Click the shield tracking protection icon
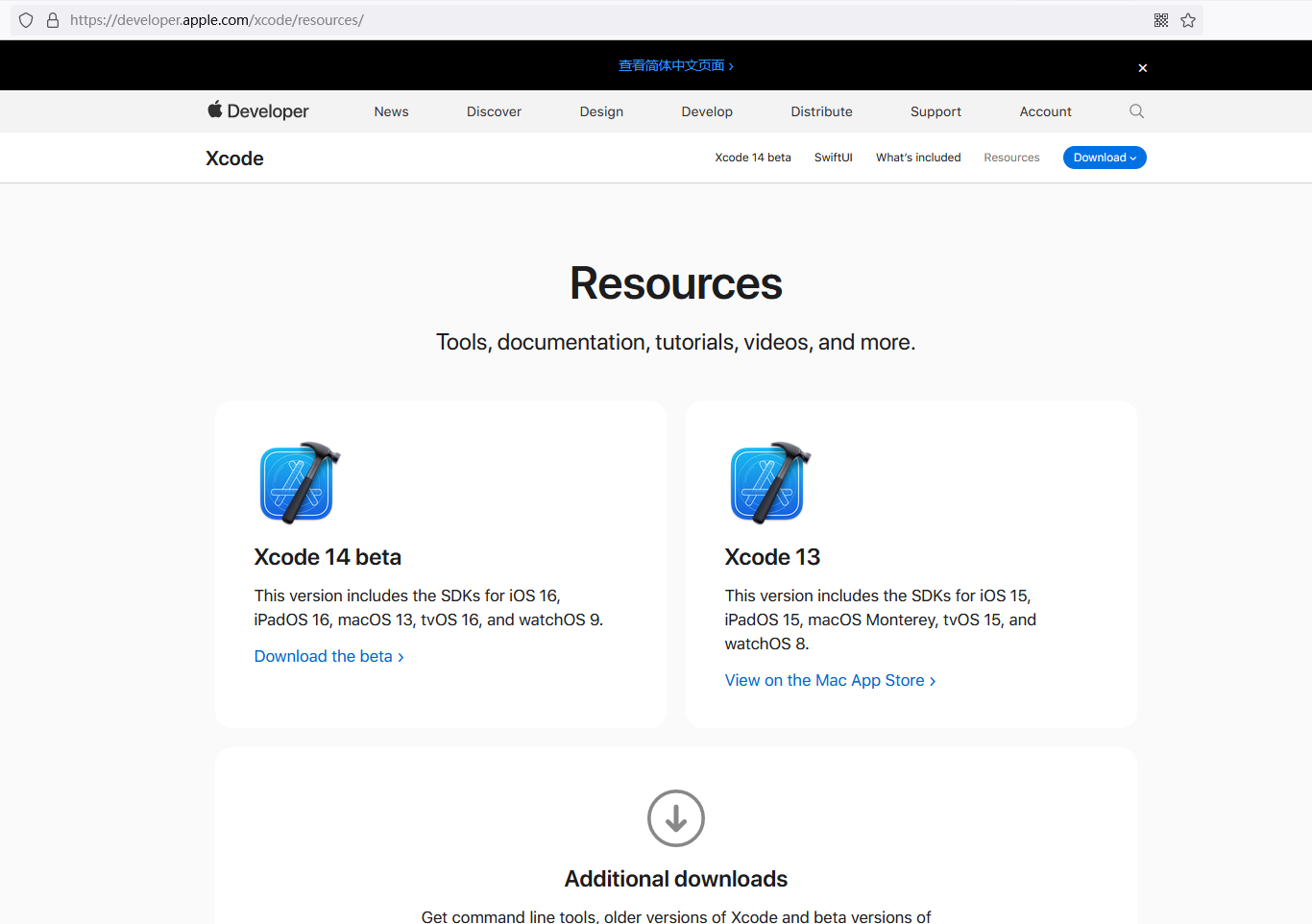 pos(26,20)
